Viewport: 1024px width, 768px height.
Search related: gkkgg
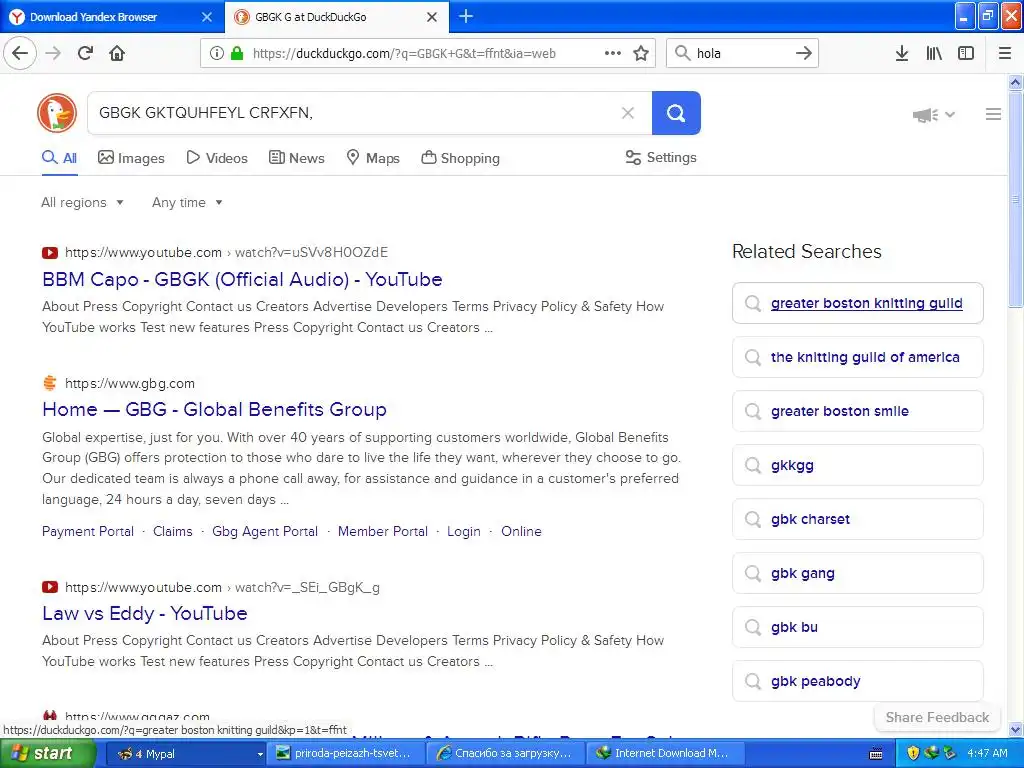pos(857,465)
